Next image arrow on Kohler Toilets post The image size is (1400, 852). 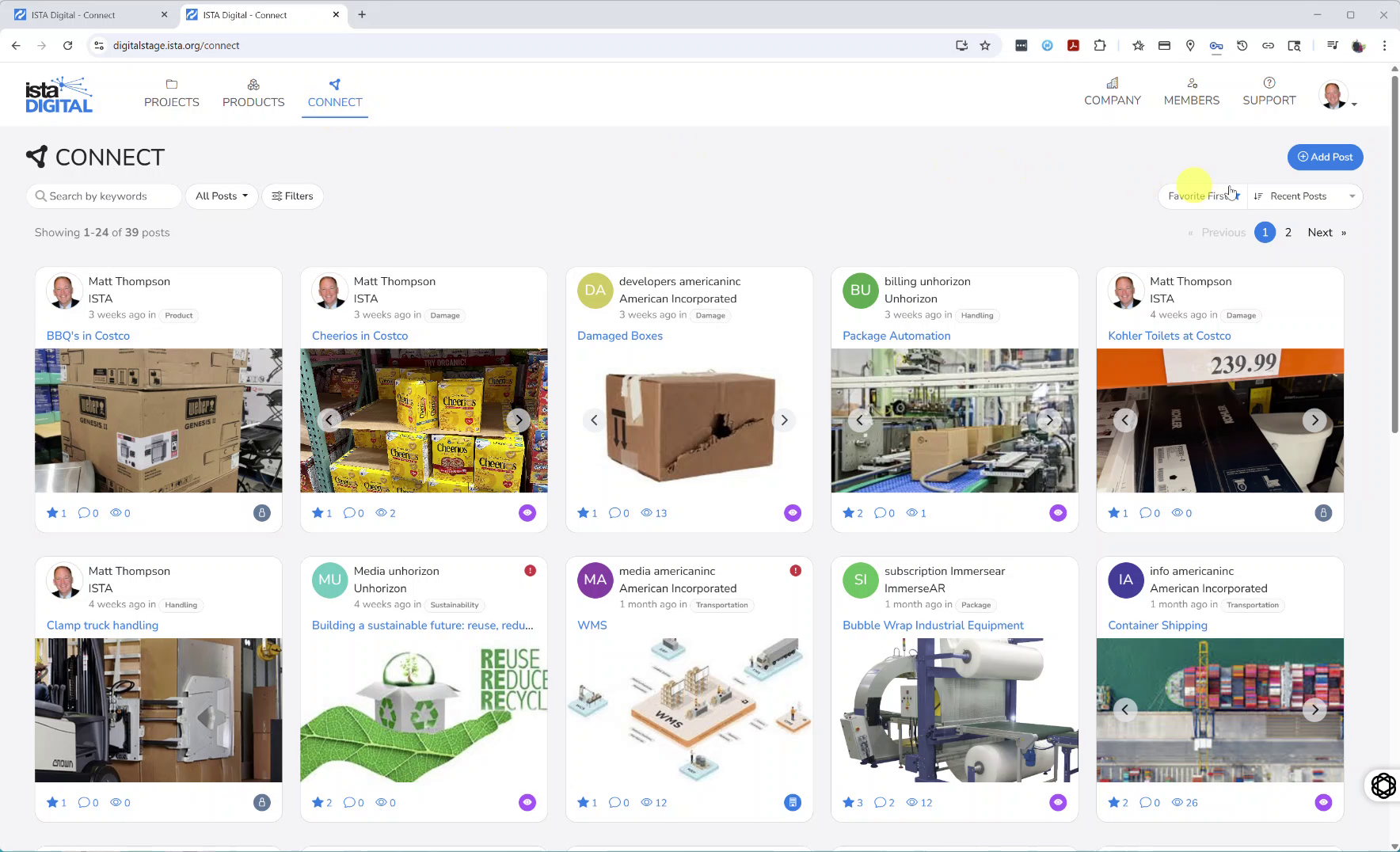1315,420
